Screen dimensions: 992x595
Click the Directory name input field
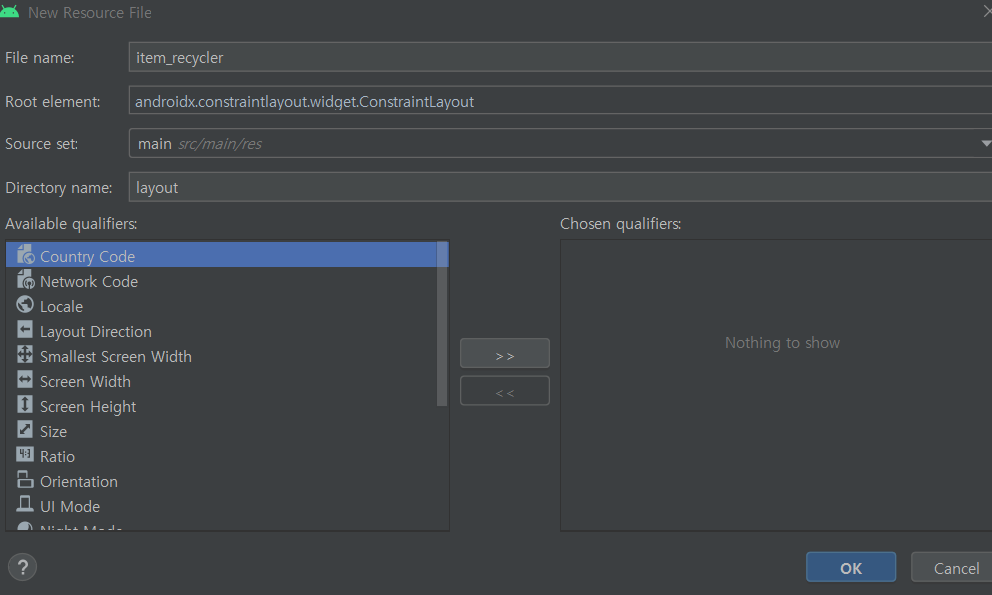[x=561, y=187]
